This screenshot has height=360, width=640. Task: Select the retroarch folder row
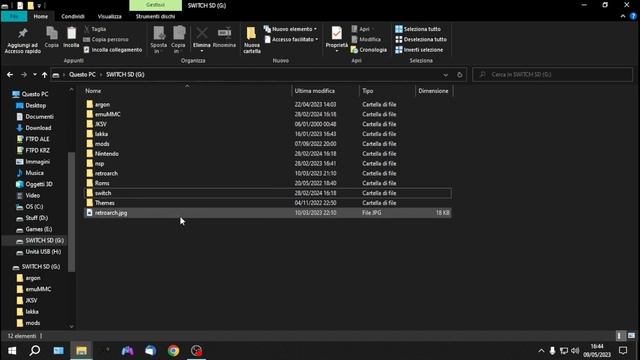(268, 173)
